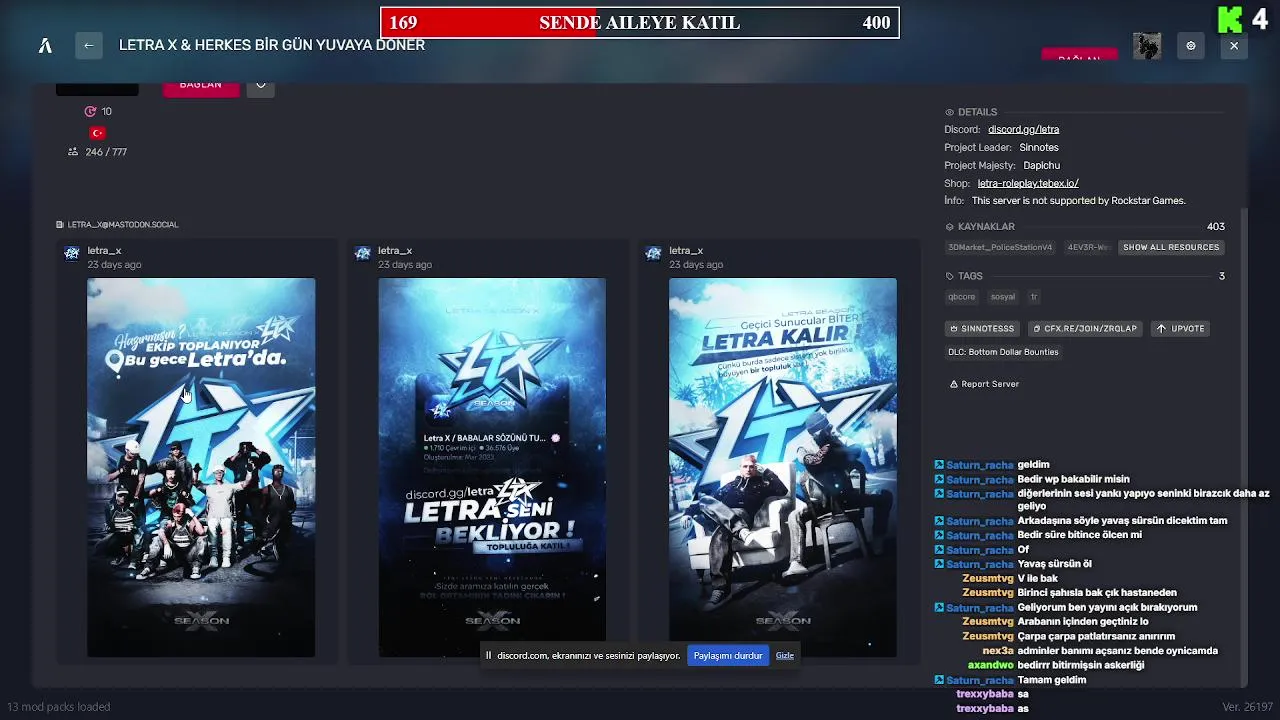
Task: Click the SINNOTESSS owner button
Action: pyautogui.click(x=982, y=328)
